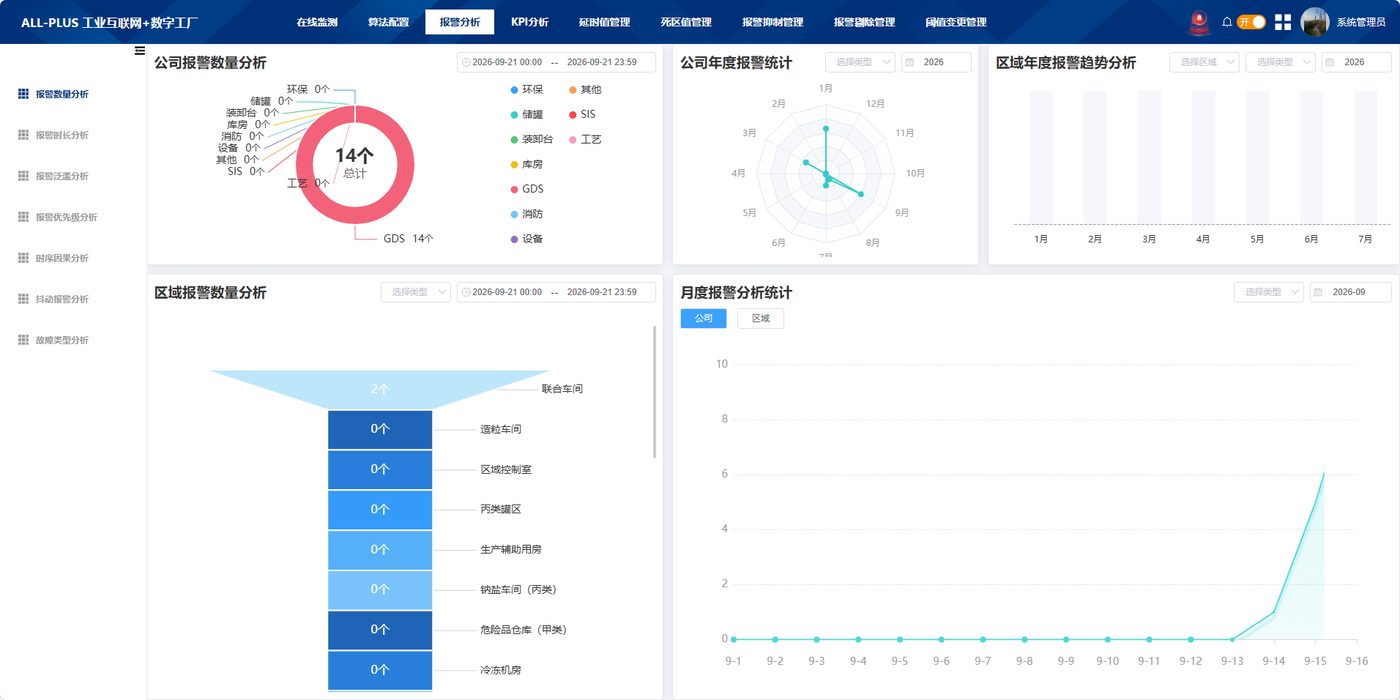Viewport: 1400px width, 700px height.
Task: Toggle the orange 开 switch
Action: [1252, 22]
